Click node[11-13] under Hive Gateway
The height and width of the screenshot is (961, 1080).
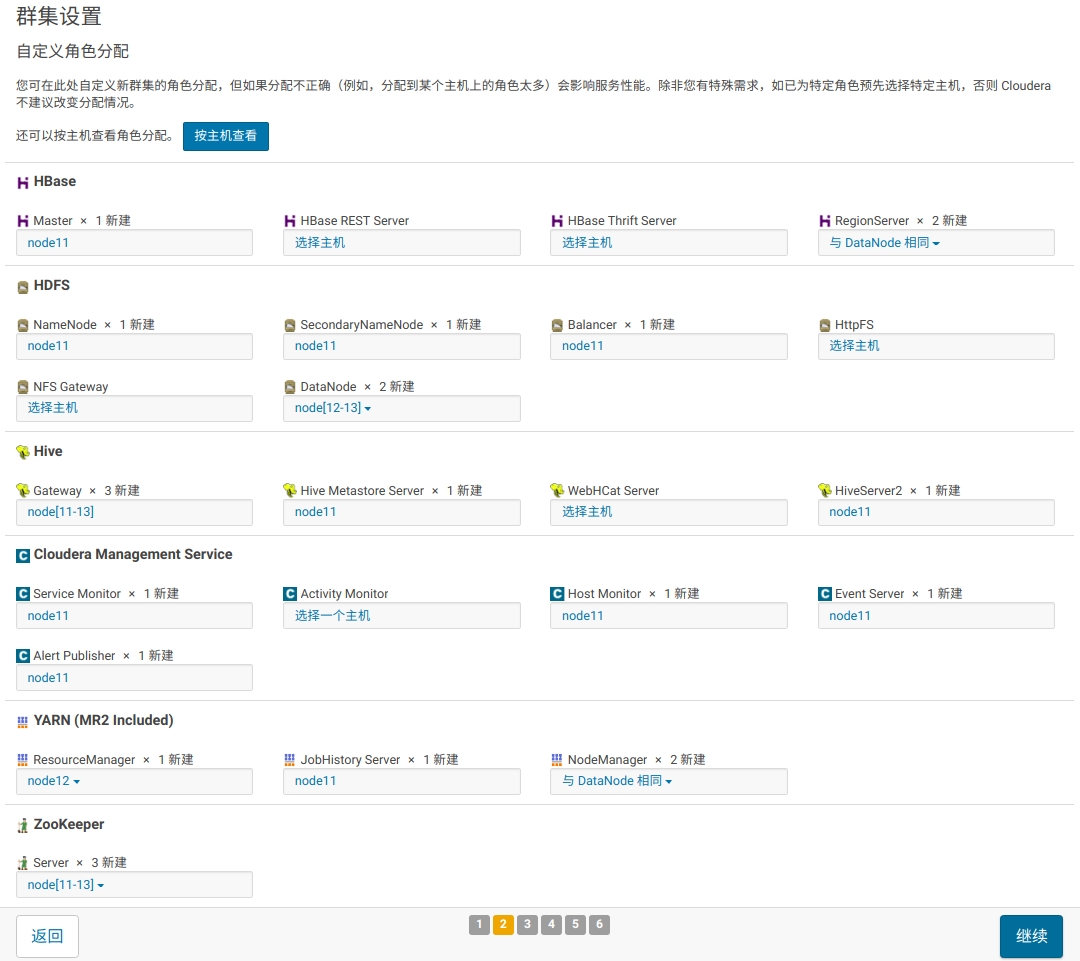coord(61,512)
